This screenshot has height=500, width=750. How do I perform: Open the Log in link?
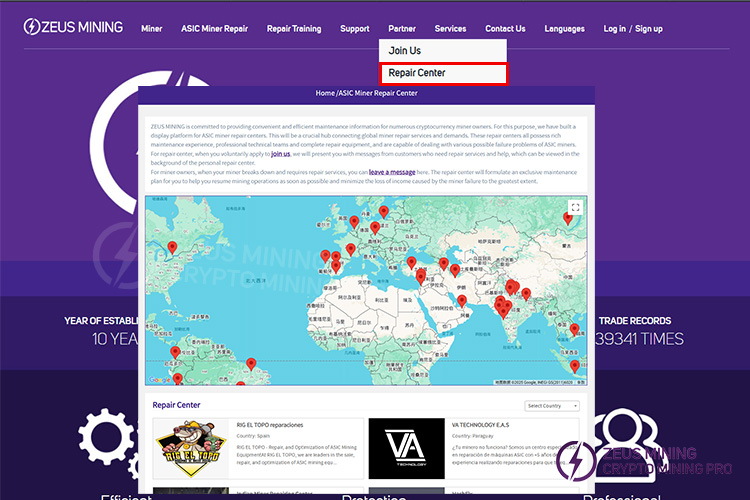click(x=614, y=29)
